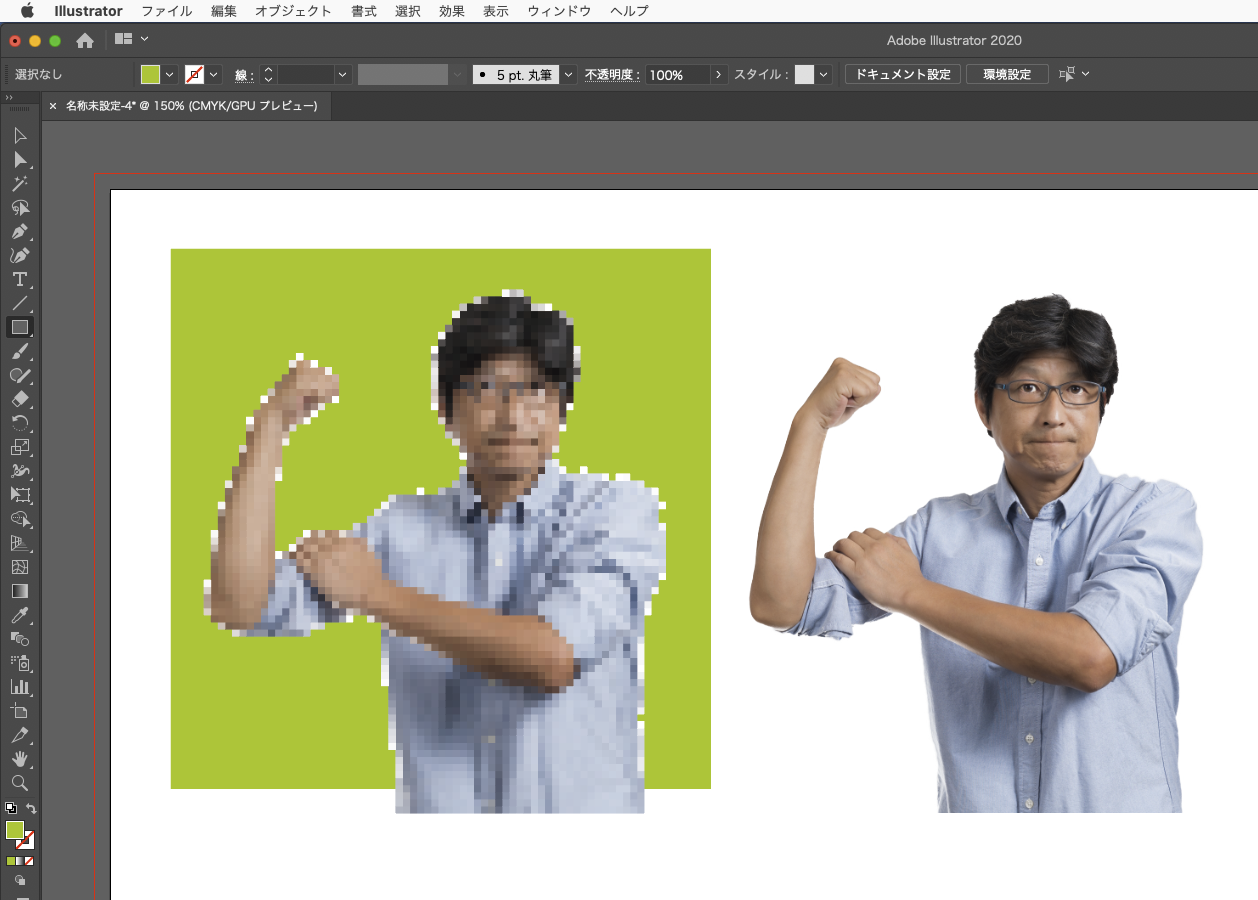The width and height of the screenshot is (1258, 900).
Task: Set paint mode to Gradient
Action: pyautogui.click(x=20, y=861)
